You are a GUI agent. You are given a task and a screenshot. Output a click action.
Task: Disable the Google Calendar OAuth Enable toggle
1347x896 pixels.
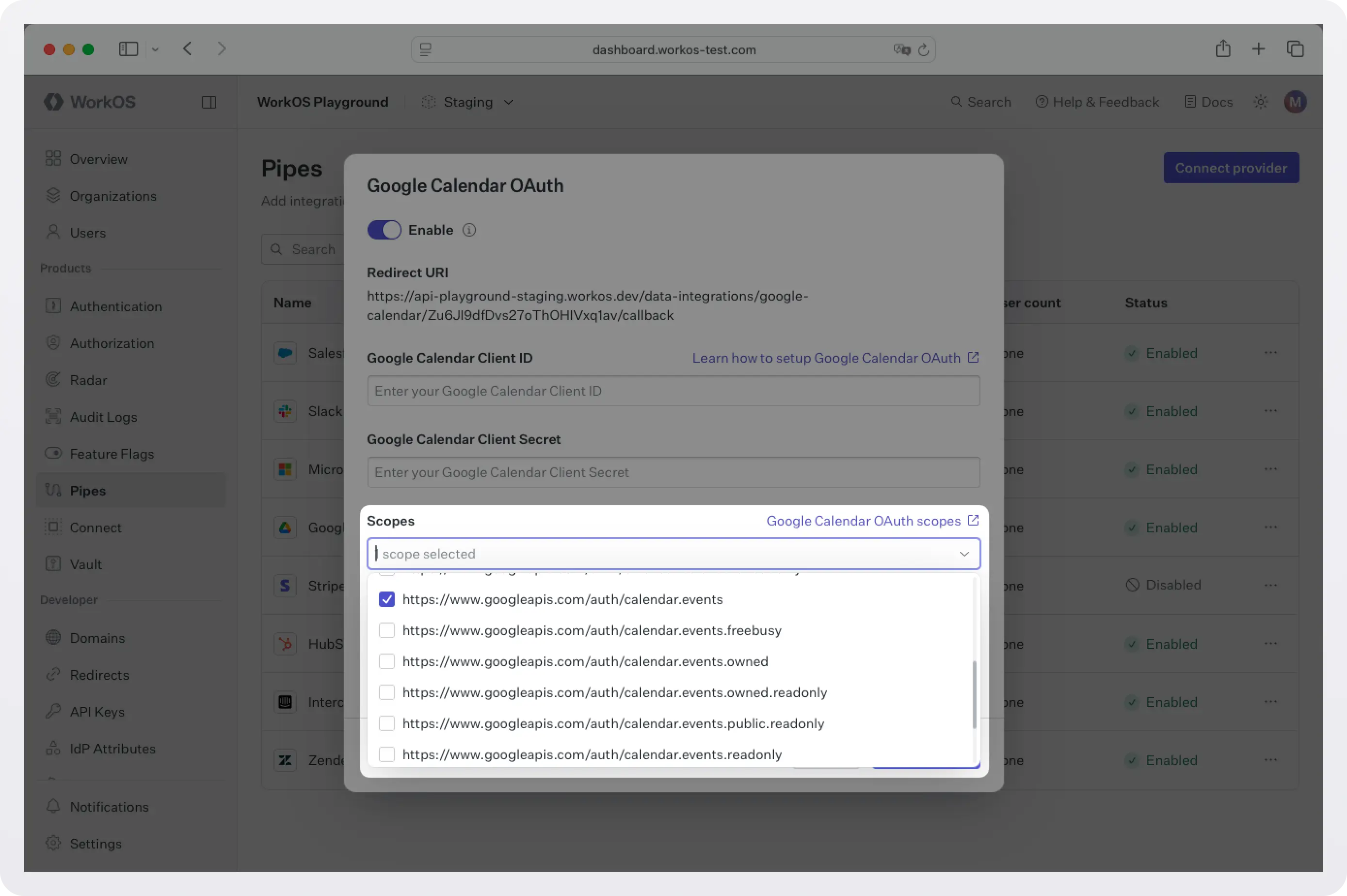pyautogui.click(x=384, y=230)
